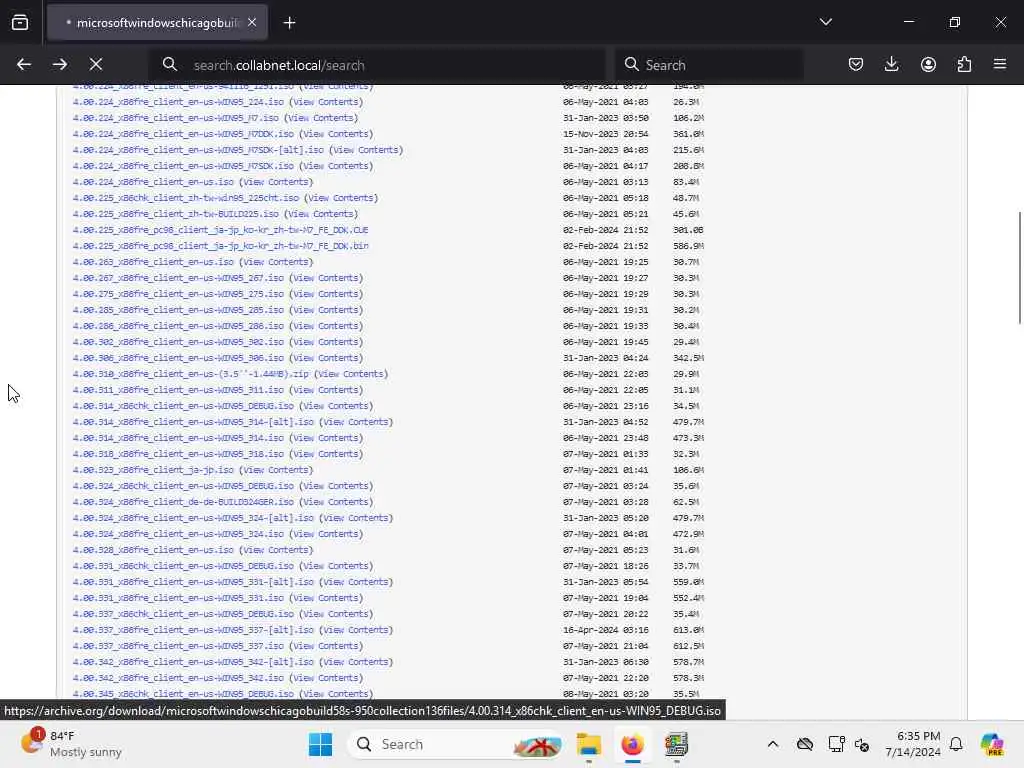Click the date 15-Nov-2023 20:54
Screen dimensions: 1024x768
tap(605, 134)
